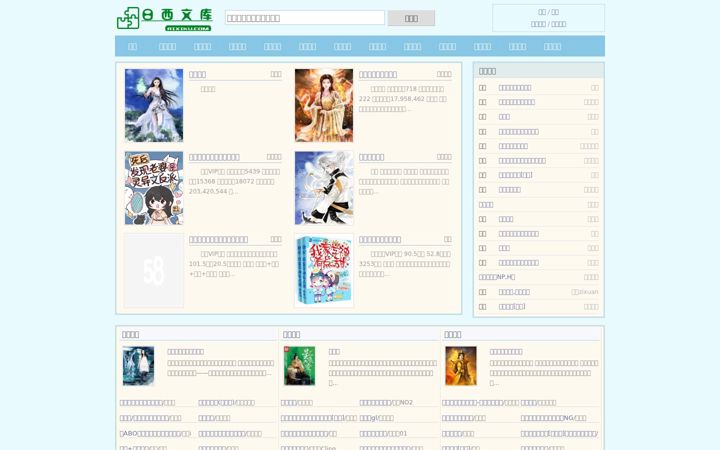
Task: Open the small cover of a woman in white among blue mist
Action: tap(138, 366)
